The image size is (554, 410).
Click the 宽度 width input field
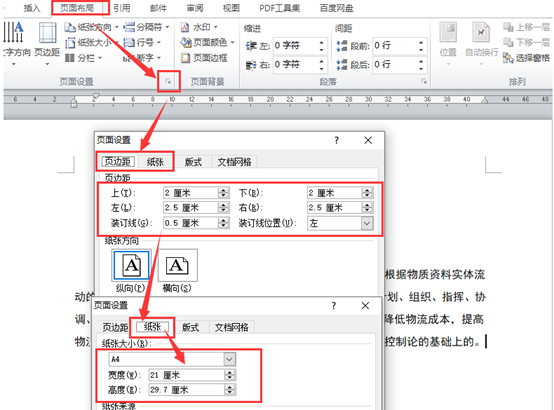point(187,375)
